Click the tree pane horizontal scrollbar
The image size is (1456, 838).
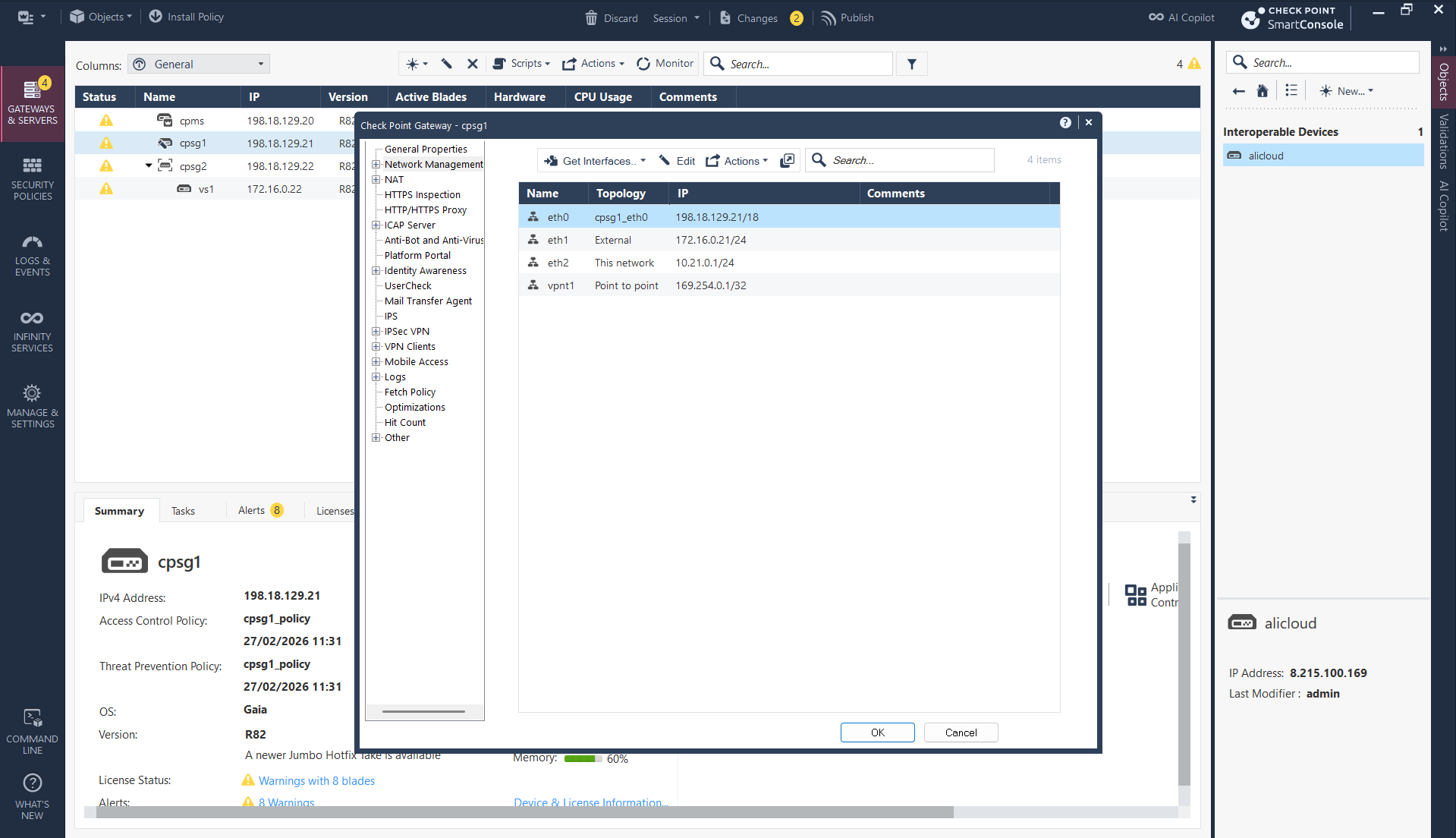pos(423,712)
